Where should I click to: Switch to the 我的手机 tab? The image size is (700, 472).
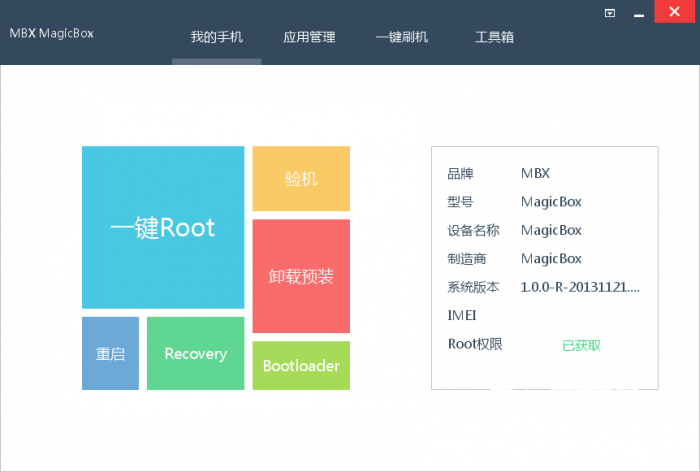pos(217,37)
